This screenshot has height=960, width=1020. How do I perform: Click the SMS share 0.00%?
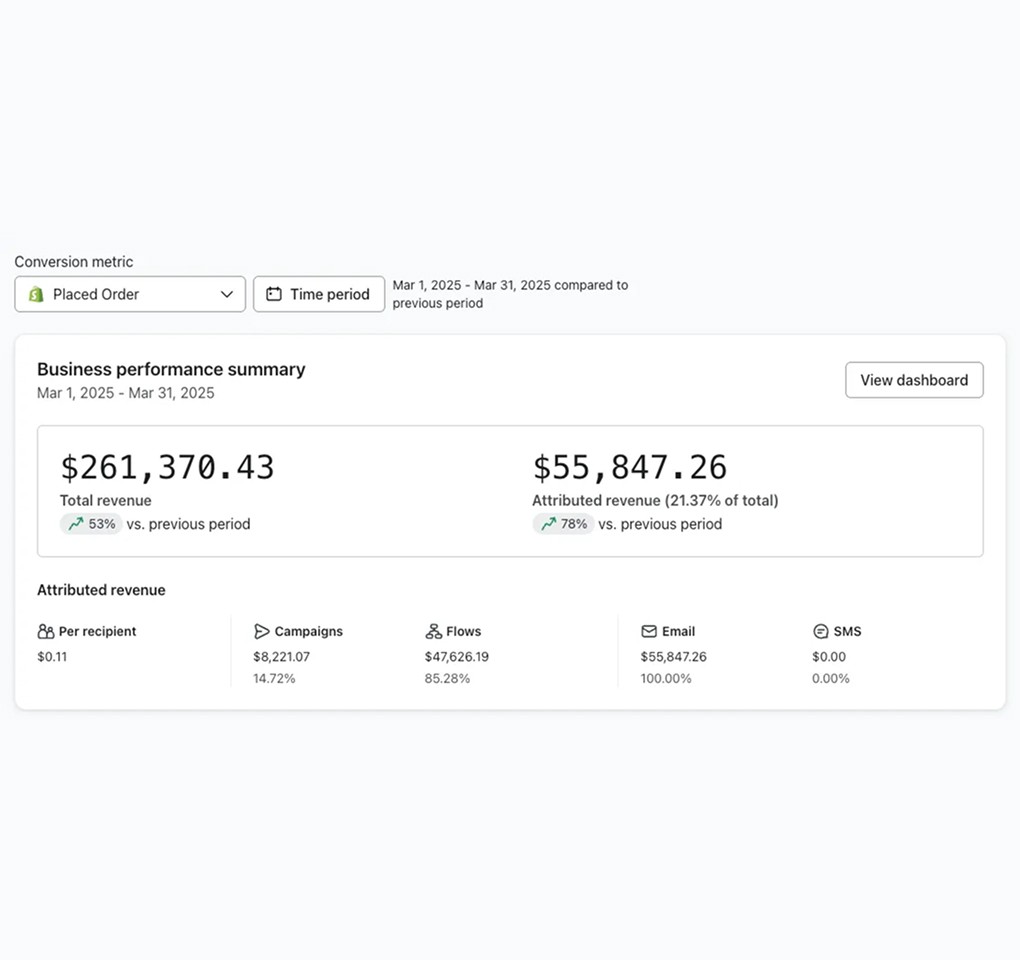(831, 678)
